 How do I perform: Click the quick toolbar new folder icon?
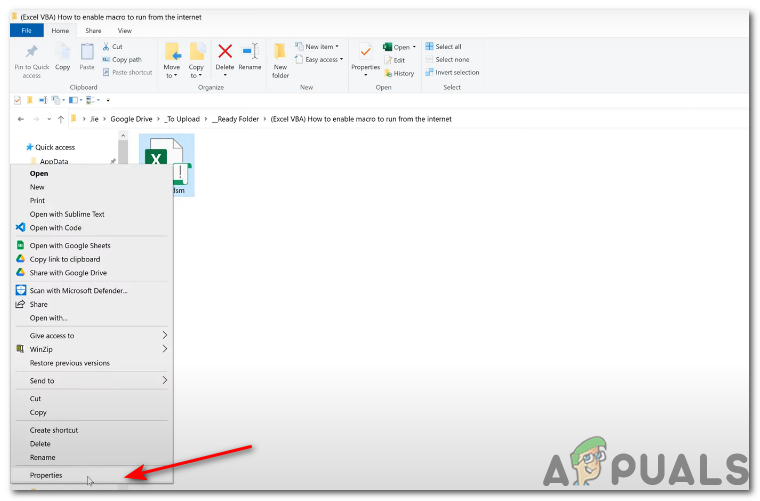(x=30, y=100)
